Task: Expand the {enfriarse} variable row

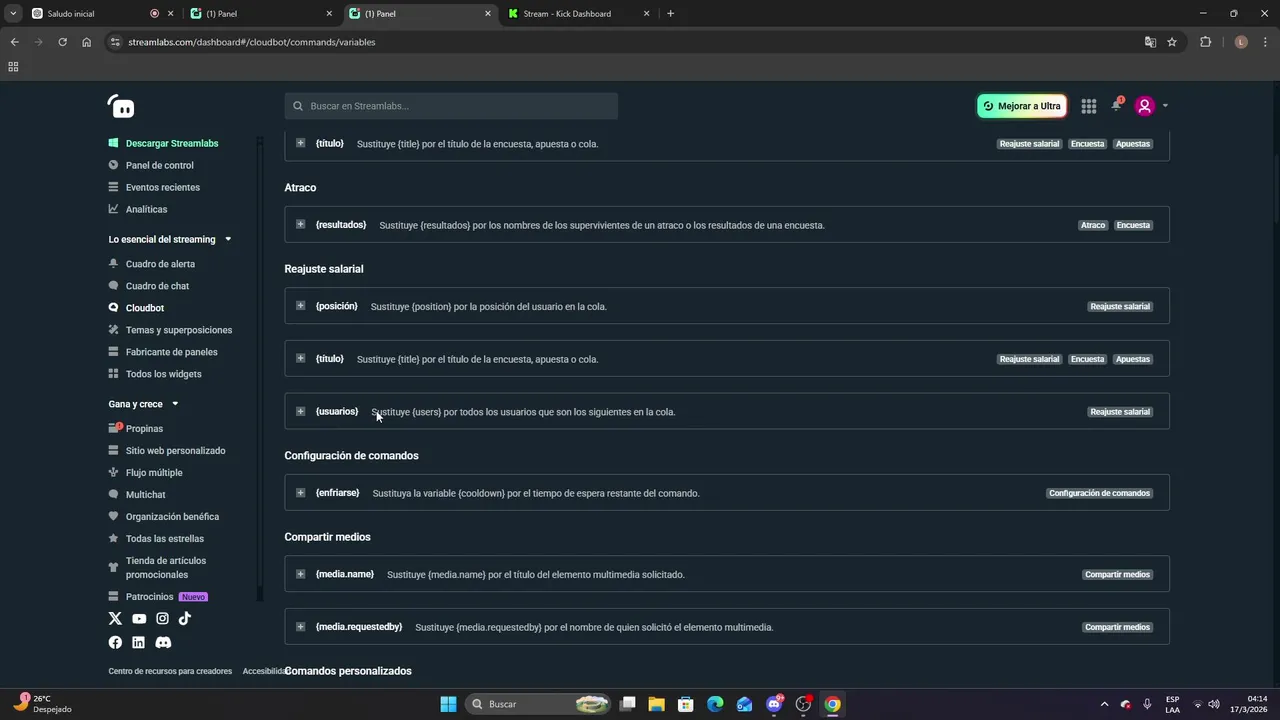Action: coord(300,493)
